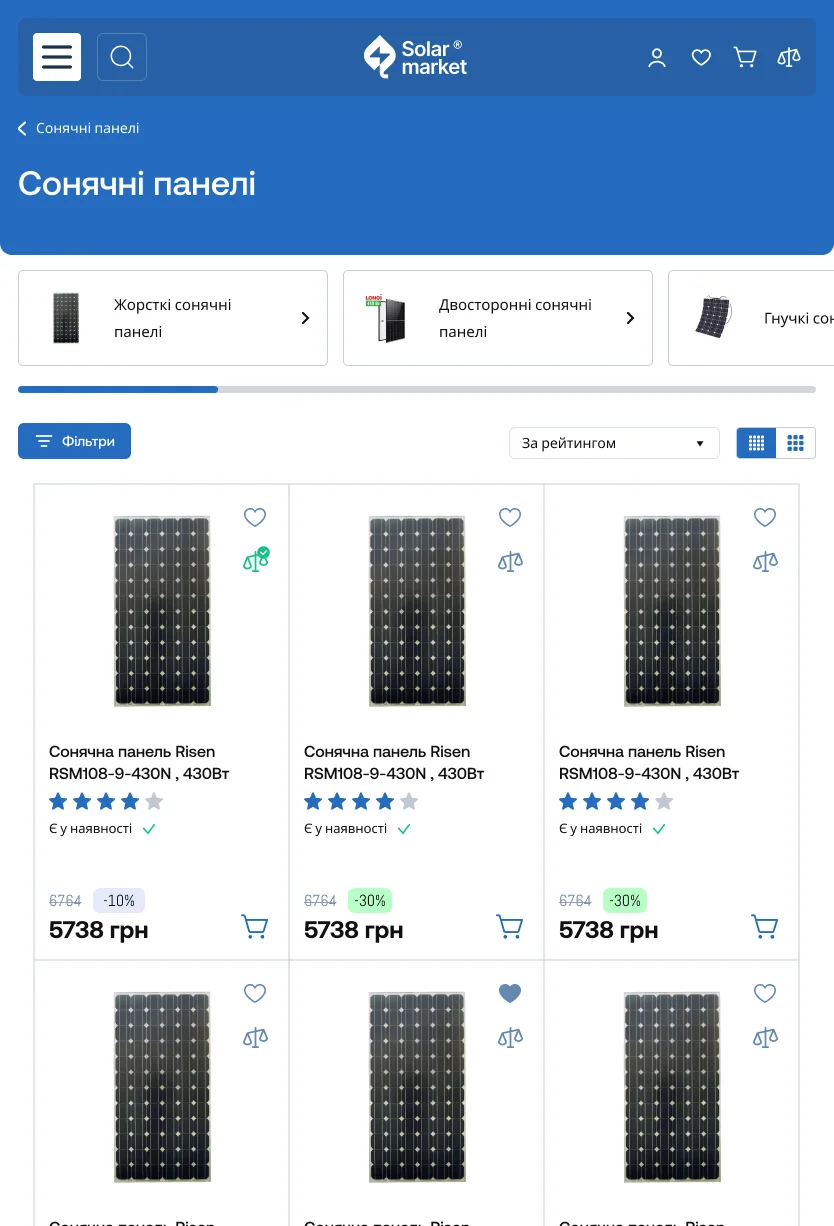Viewport: 834px width, 1226px height.
Task: Favorite the first-row right product card
Action: 765,517
